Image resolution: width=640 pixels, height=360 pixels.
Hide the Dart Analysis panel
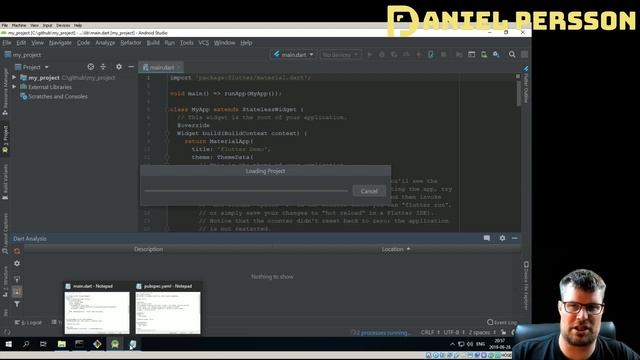(515, 238)
